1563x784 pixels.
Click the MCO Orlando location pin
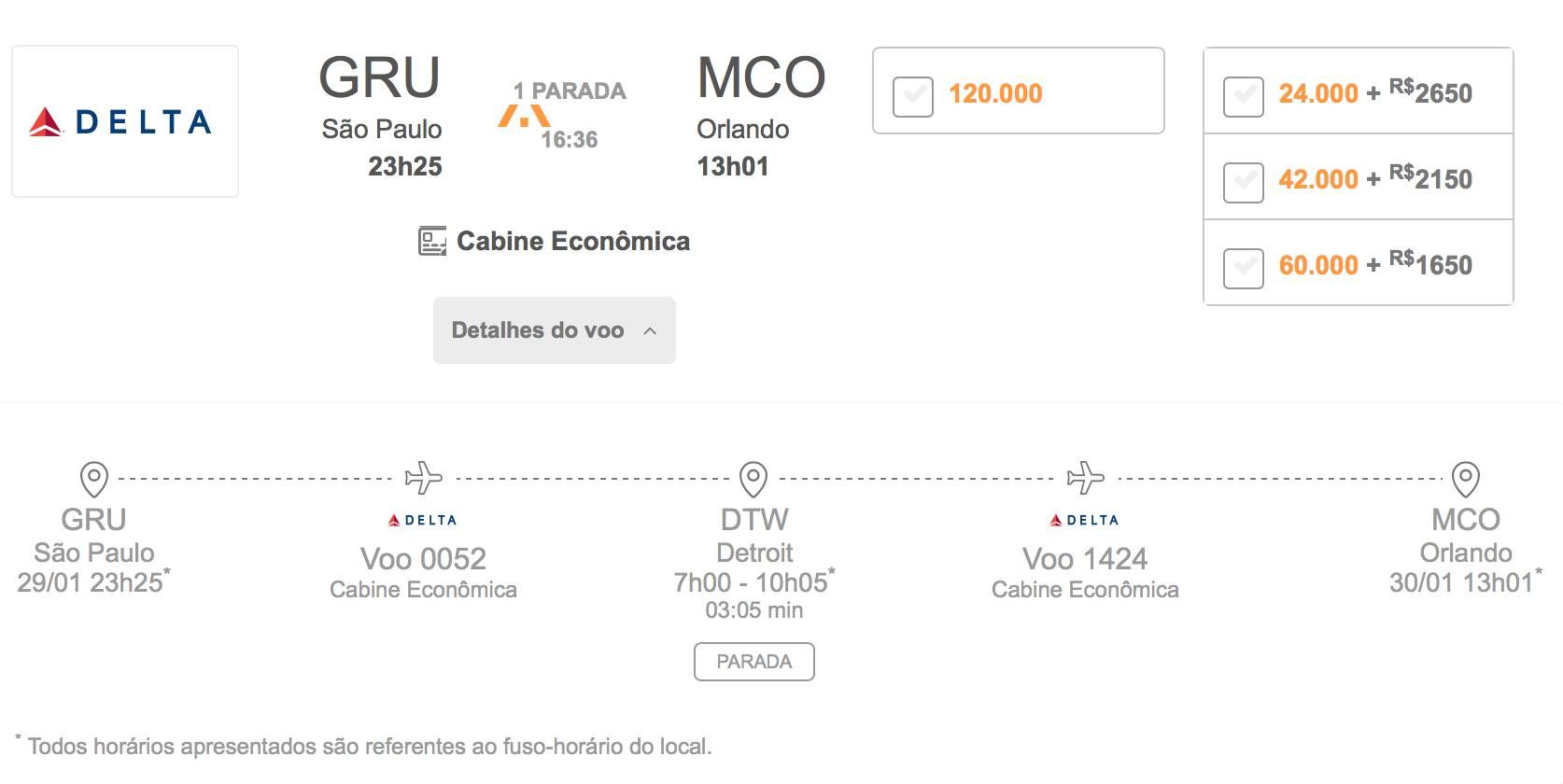click(1466, 479)
